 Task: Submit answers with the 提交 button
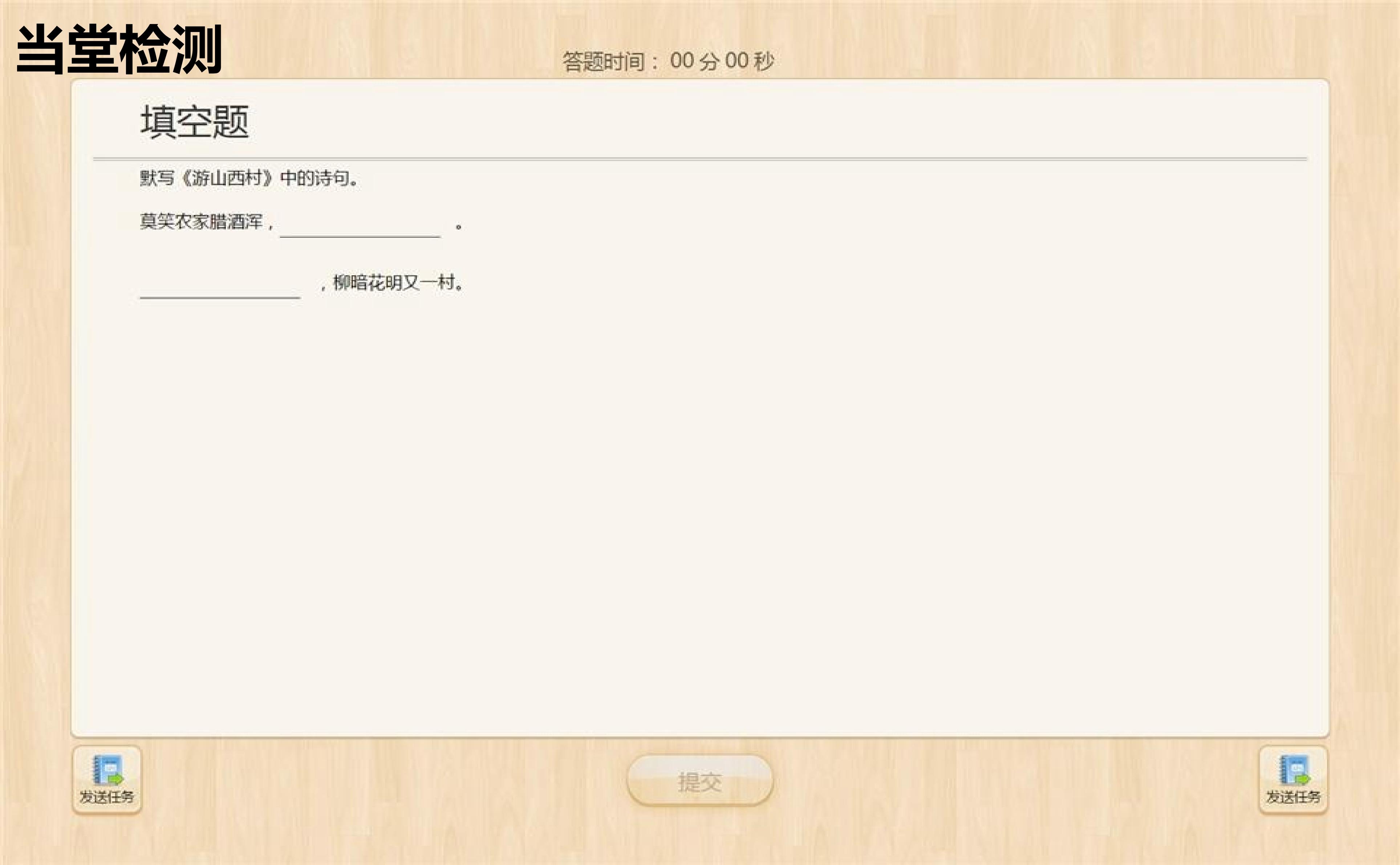pyautogui.click(x=700, y=781)
